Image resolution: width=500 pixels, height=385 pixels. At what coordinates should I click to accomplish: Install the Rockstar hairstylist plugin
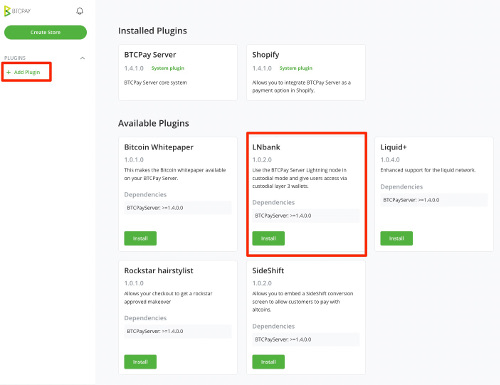coord(140,362)
